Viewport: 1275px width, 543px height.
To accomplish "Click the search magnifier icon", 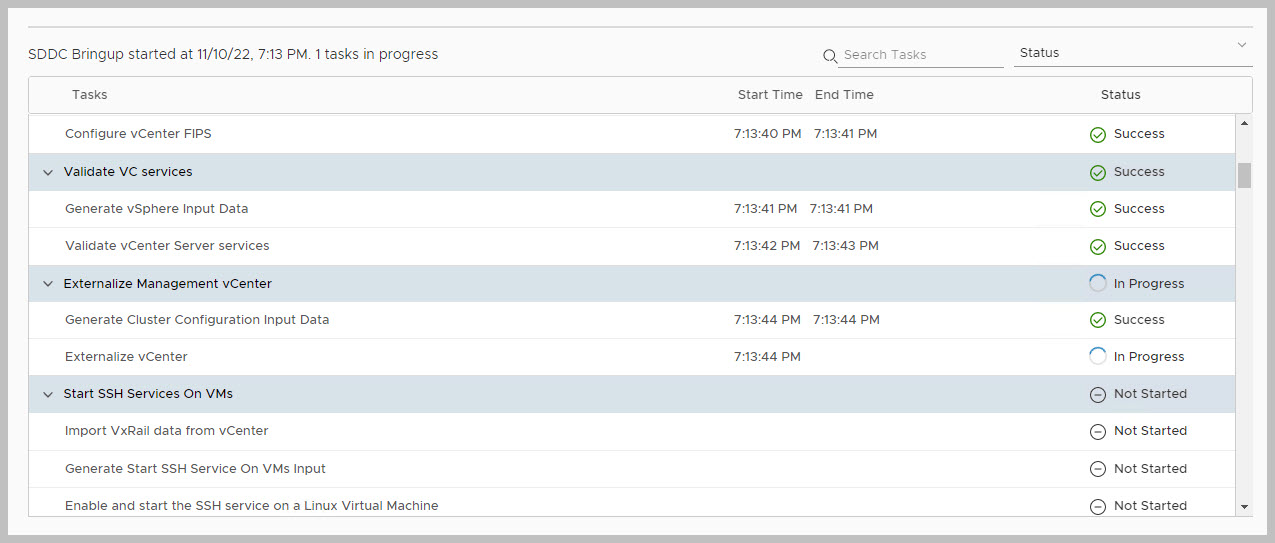I will tap(829, 56).
